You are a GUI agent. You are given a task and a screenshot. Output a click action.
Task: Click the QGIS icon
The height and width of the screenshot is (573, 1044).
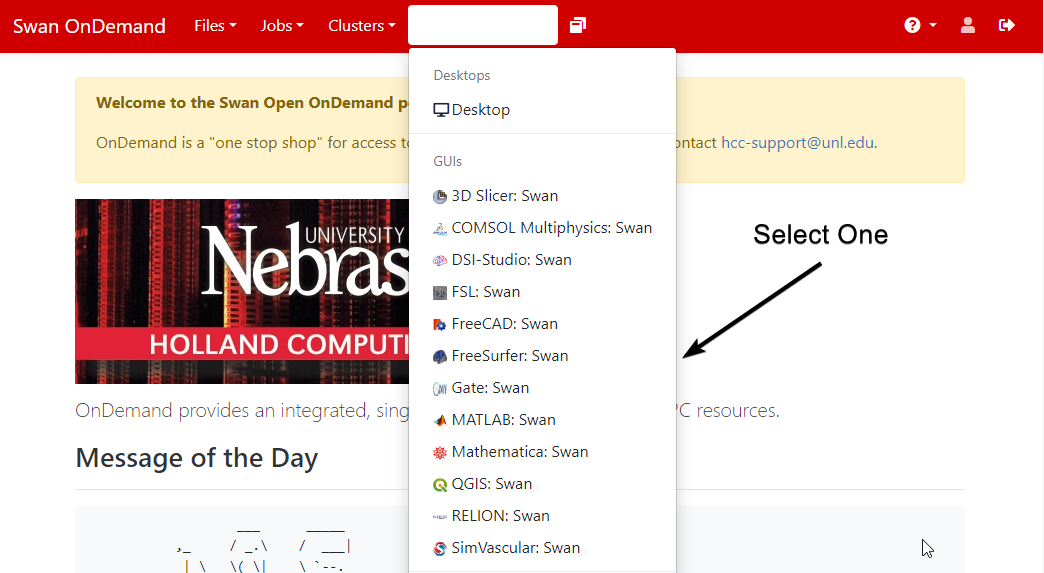pos(440,484)
